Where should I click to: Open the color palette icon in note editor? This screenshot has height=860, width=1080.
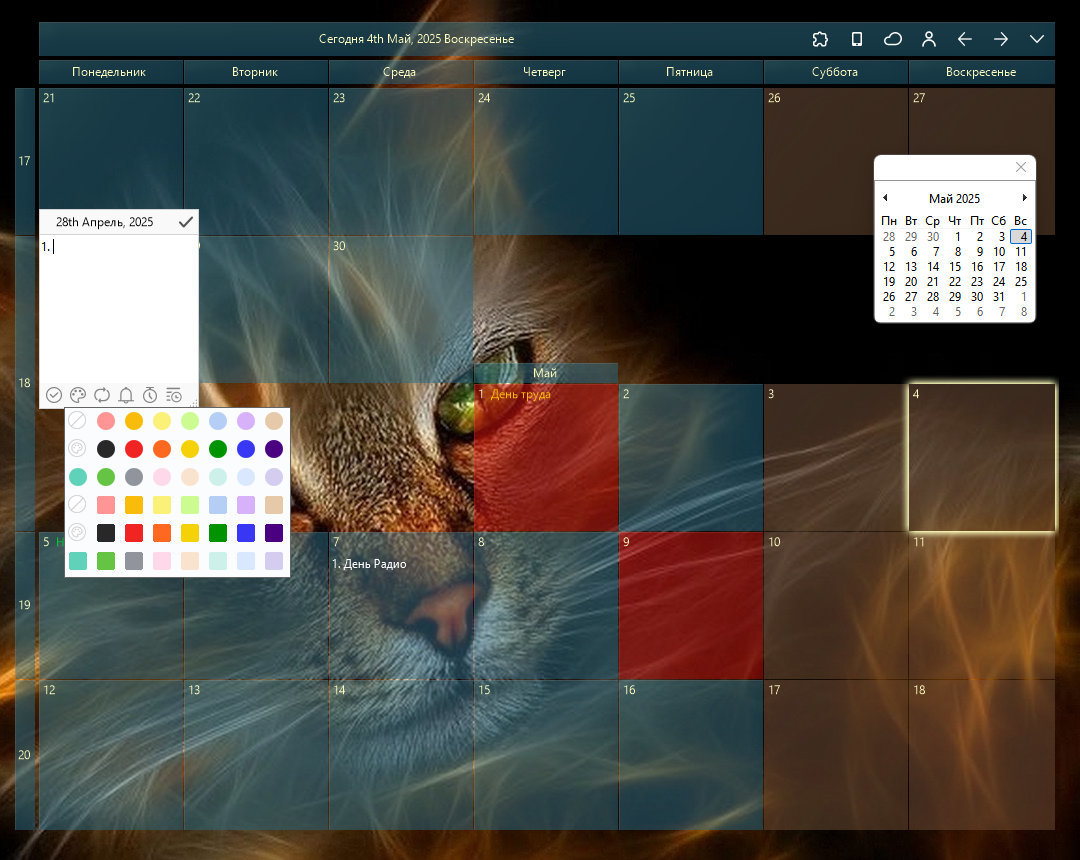(78, 395)
